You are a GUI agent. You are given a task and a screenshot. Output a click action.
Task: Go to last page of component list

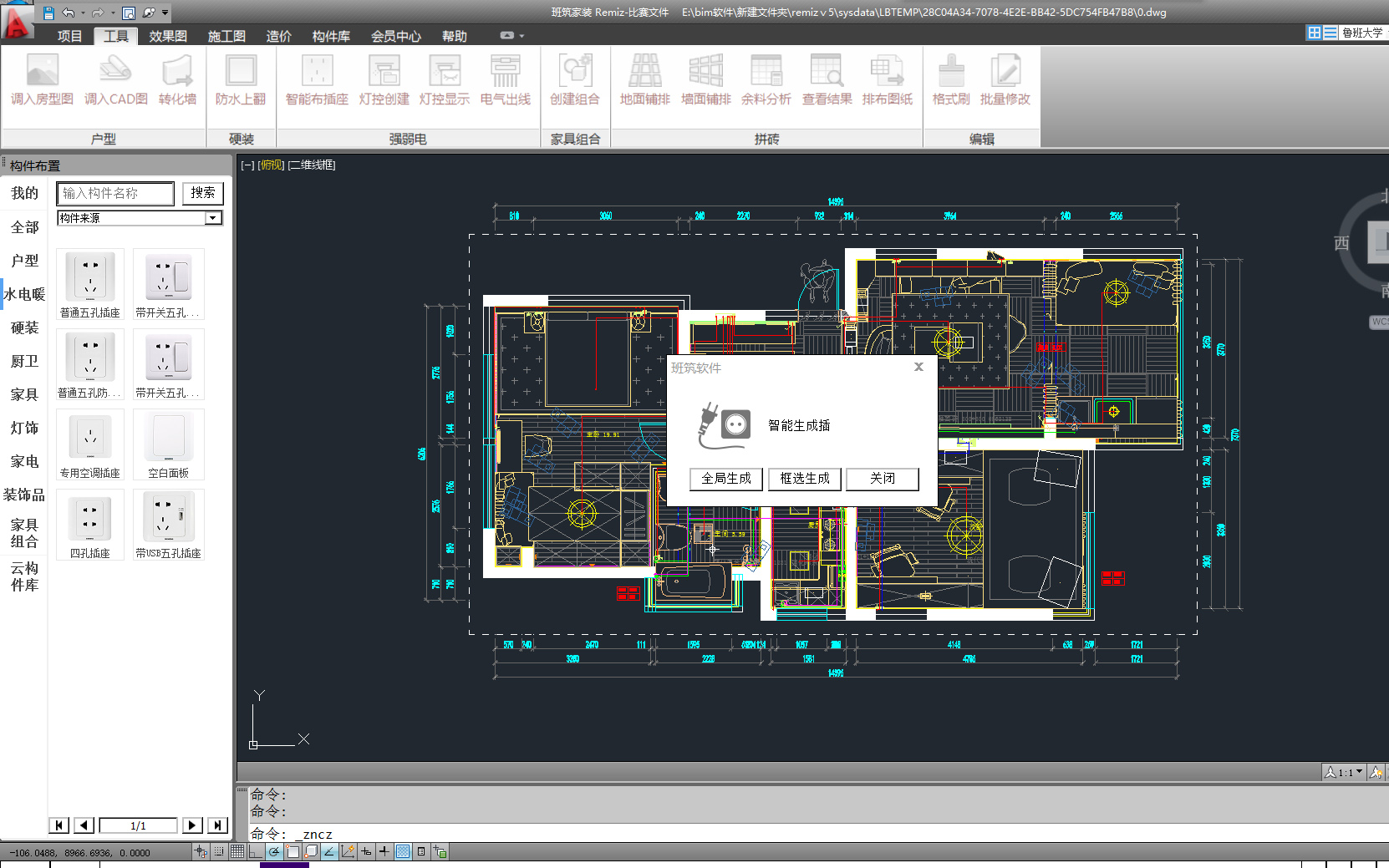(217, 825)
